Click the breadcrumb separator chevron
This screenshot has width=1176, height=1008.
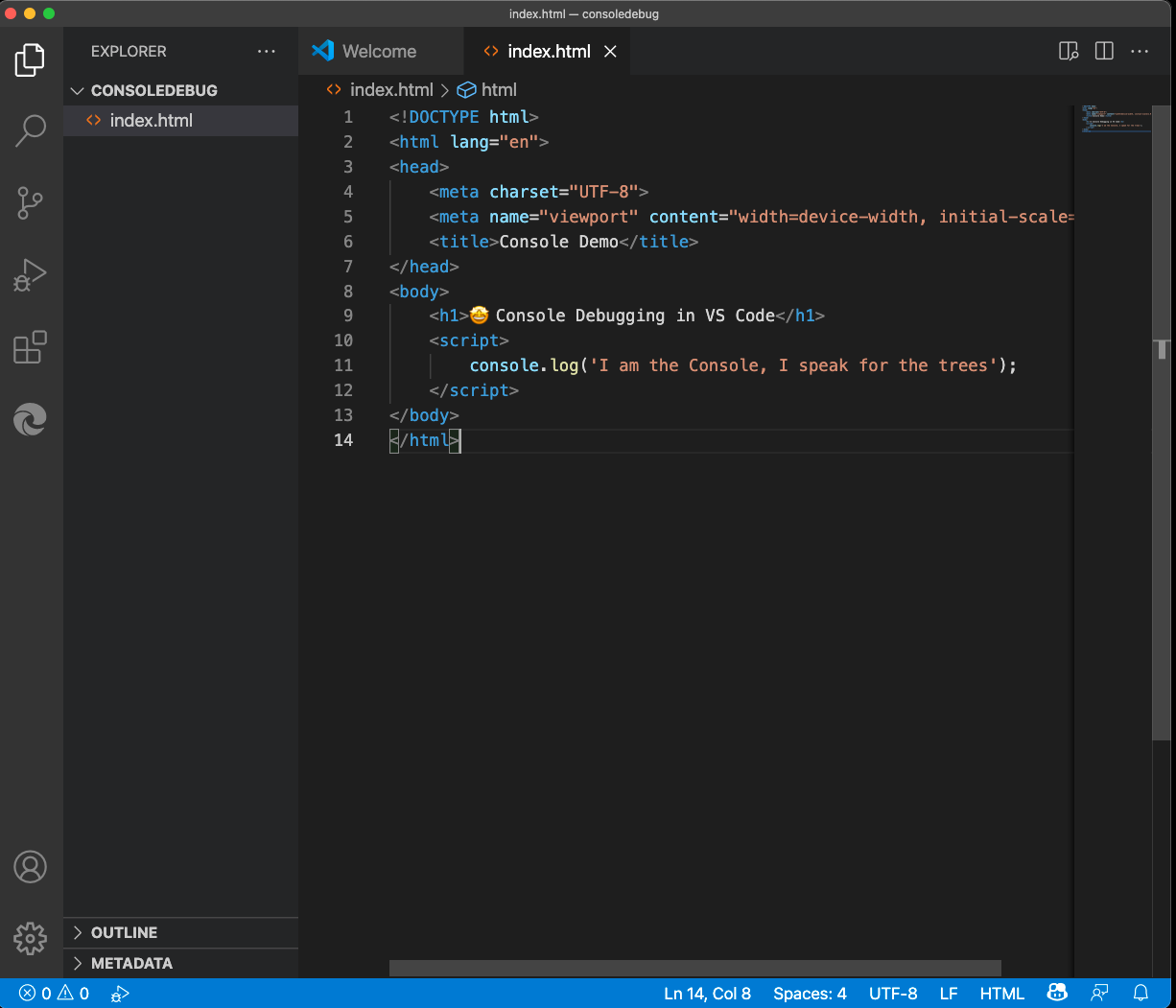(x=444, y=90)
